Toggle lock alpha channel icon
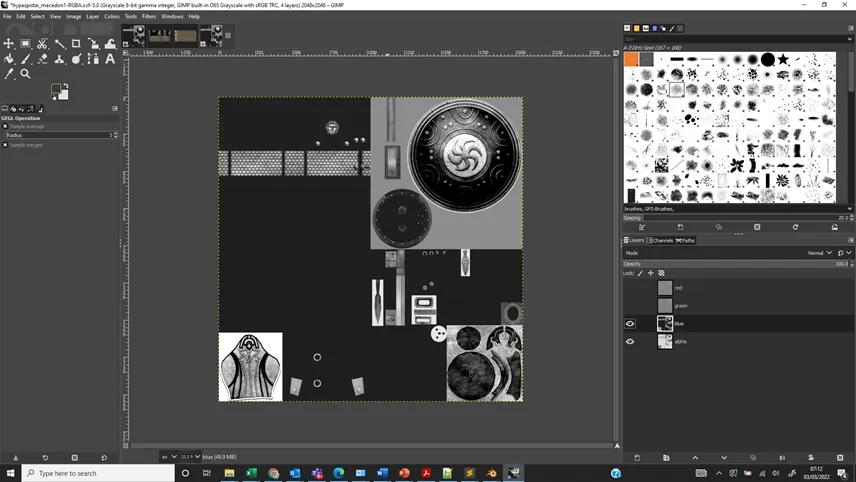This screenshot has height=482, width=856. tap(661, 273)
